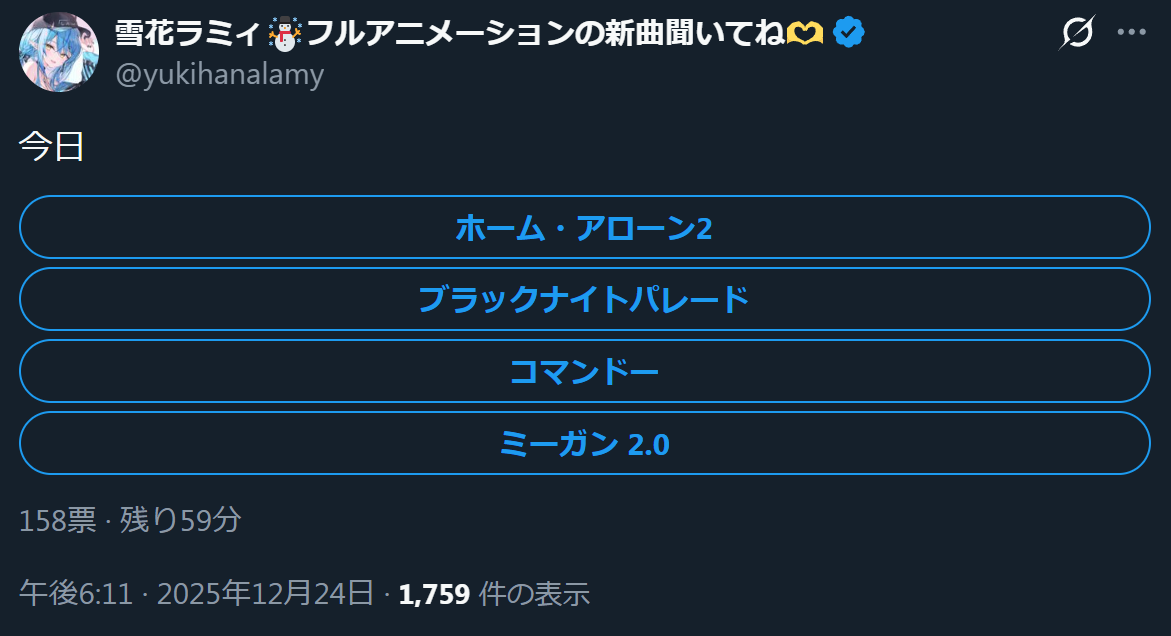Image resolution: width=1171 pixels, height=636 pixels.
Task: Click the snowman emoji in the display name
Action: (284, 35)
